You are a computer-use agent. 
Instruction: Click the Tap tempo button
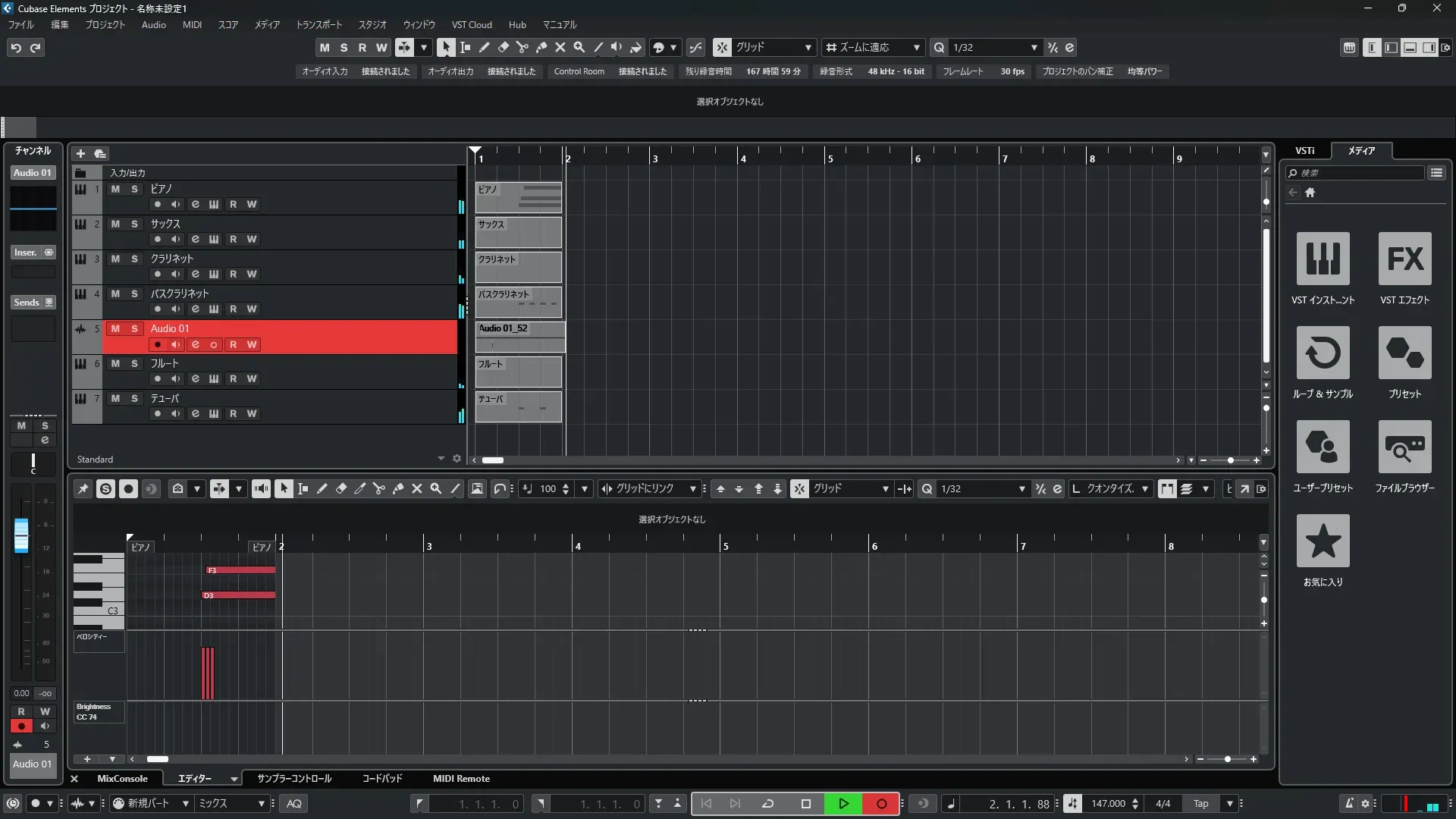click(x=1200, y=803)
